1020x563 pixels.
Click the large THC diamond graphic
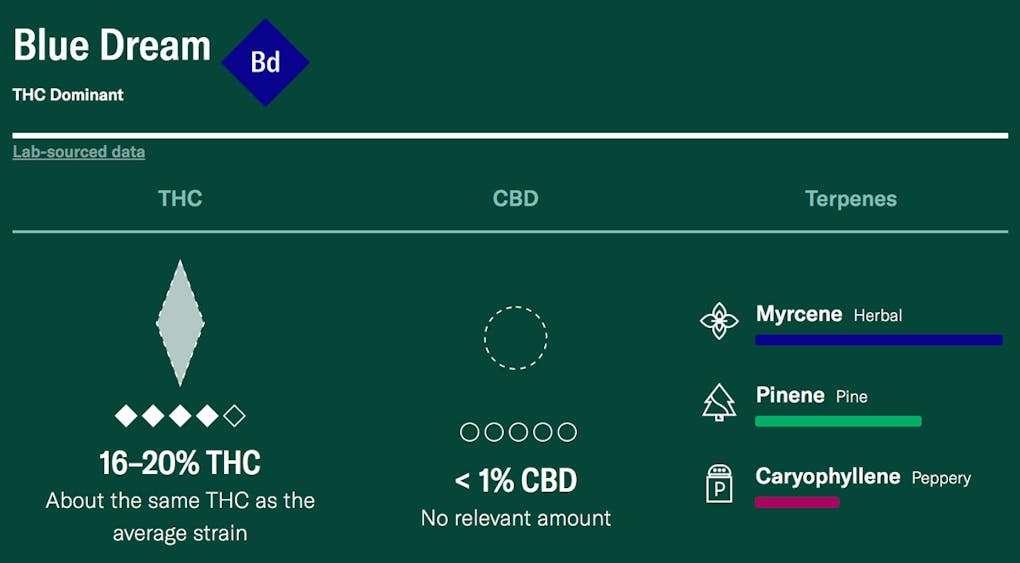(180, 323)
